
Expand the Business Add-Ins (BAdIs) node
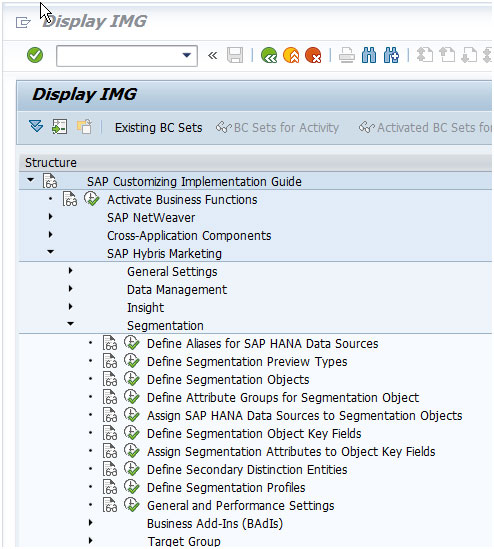point(91,523)
